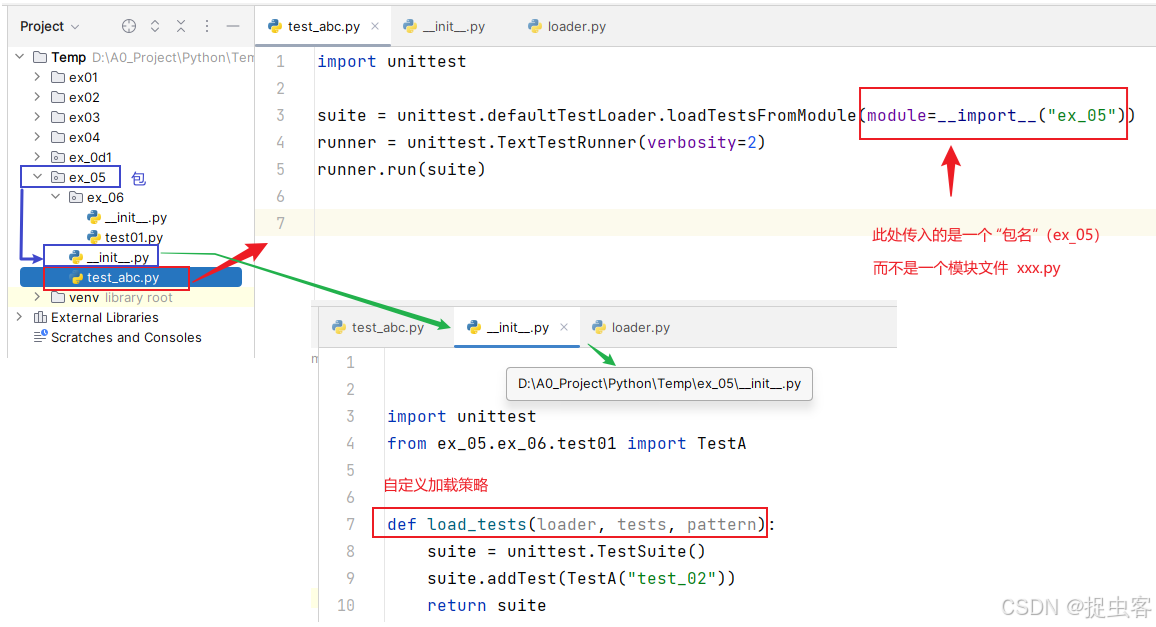Screen dimensions: 1156x627
Task: Open Project panel options three-dot menu
Action: tap(207, 27)
